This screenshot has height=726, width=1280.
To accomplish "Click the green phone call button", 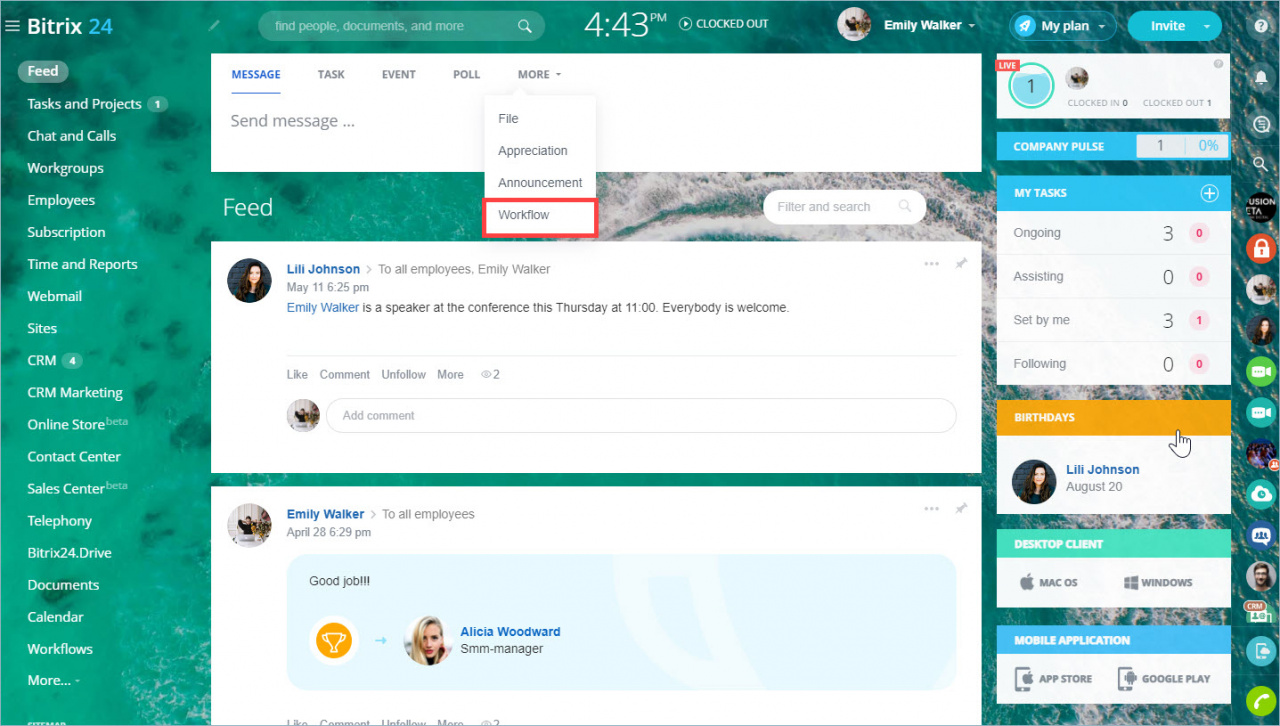I will point(1261,701).
